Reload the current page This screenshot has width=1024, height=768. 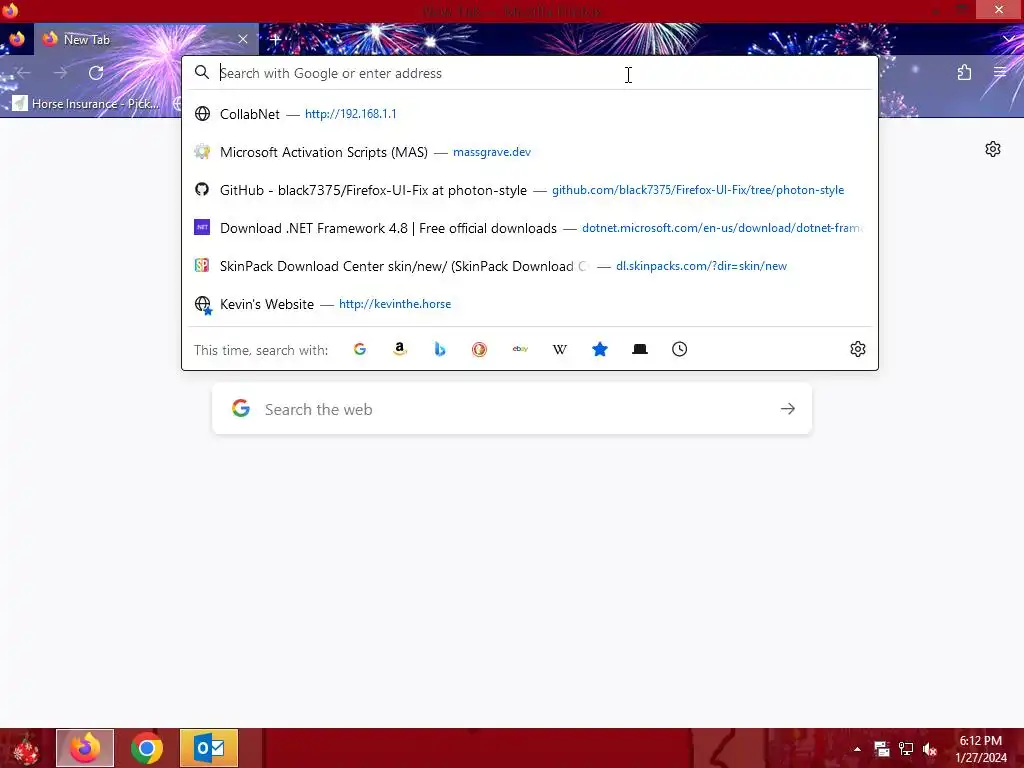96,72
